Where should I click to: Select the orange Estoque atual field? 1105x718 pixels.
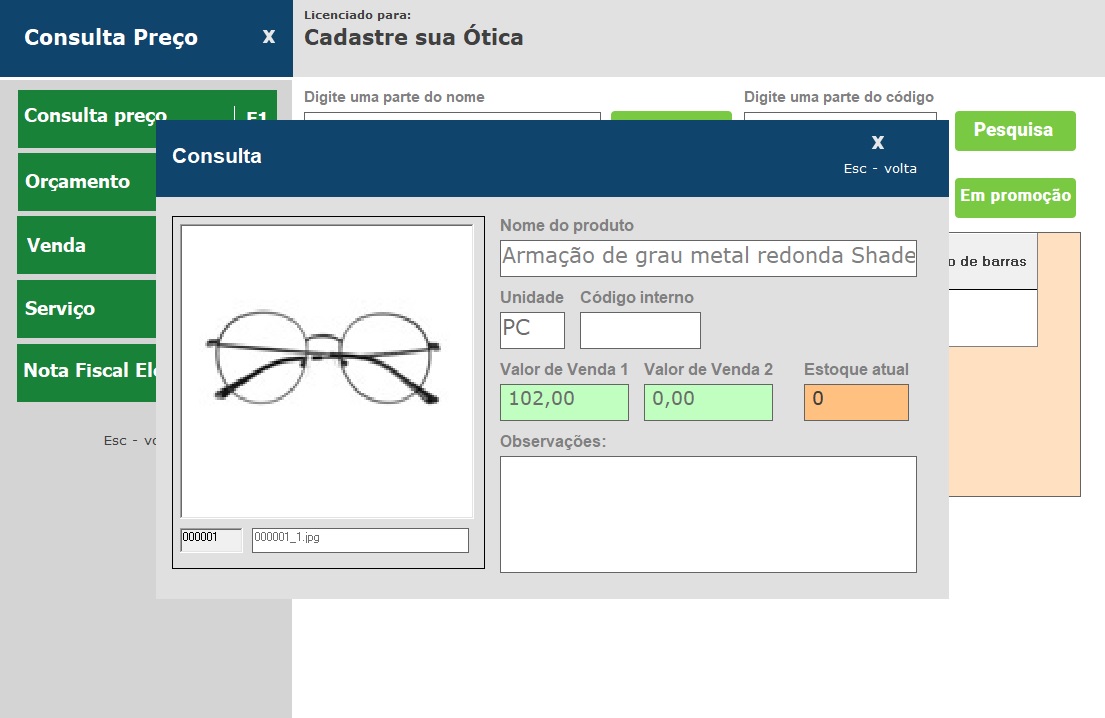856,402
